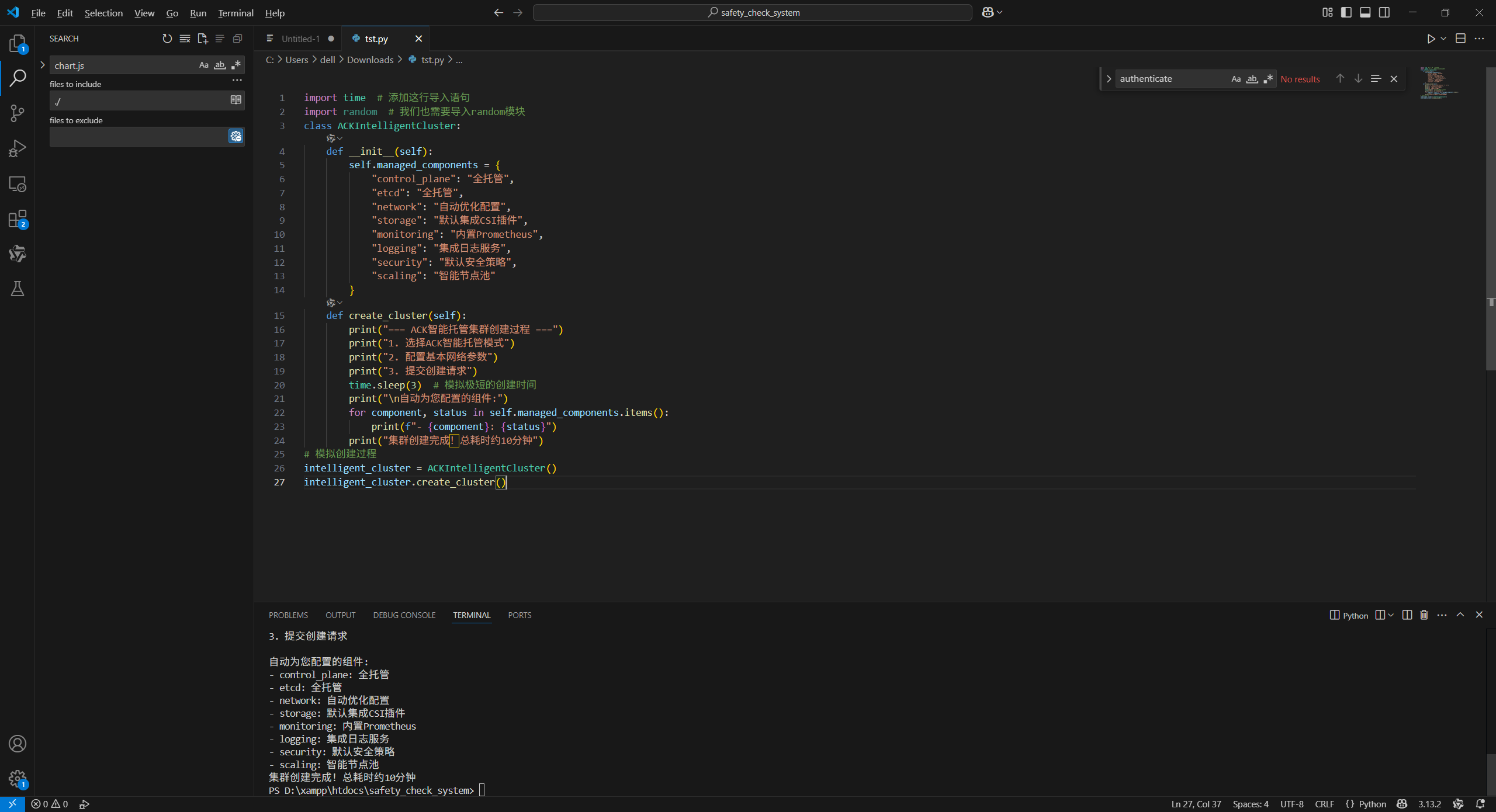Open Accounts menu in activity bar
Screen dimensions: 1496x812
18,744
